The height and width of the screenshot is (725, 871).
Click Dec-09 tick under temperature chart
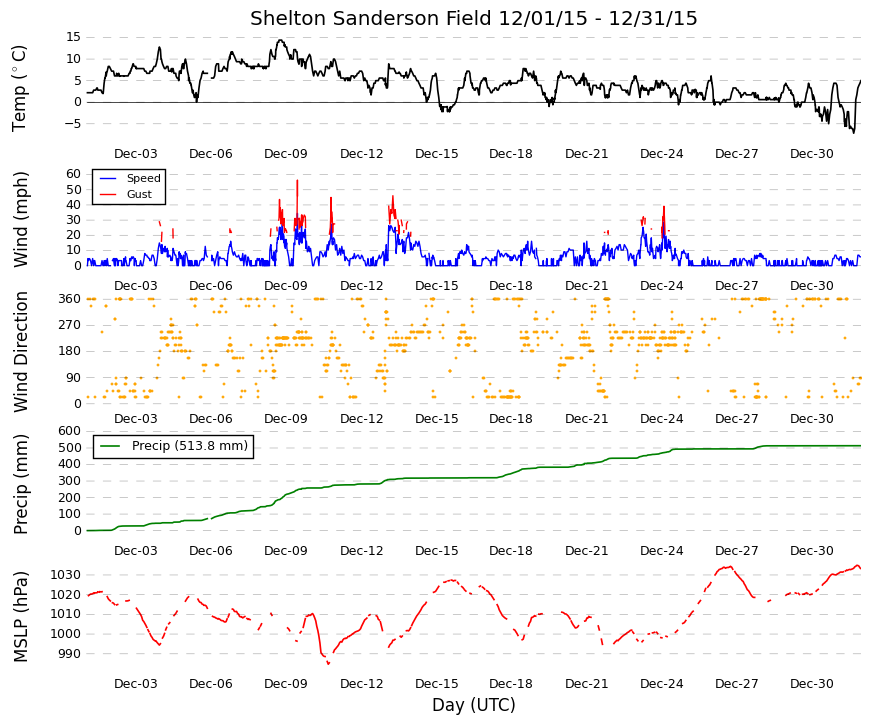(x=286, y=154)
